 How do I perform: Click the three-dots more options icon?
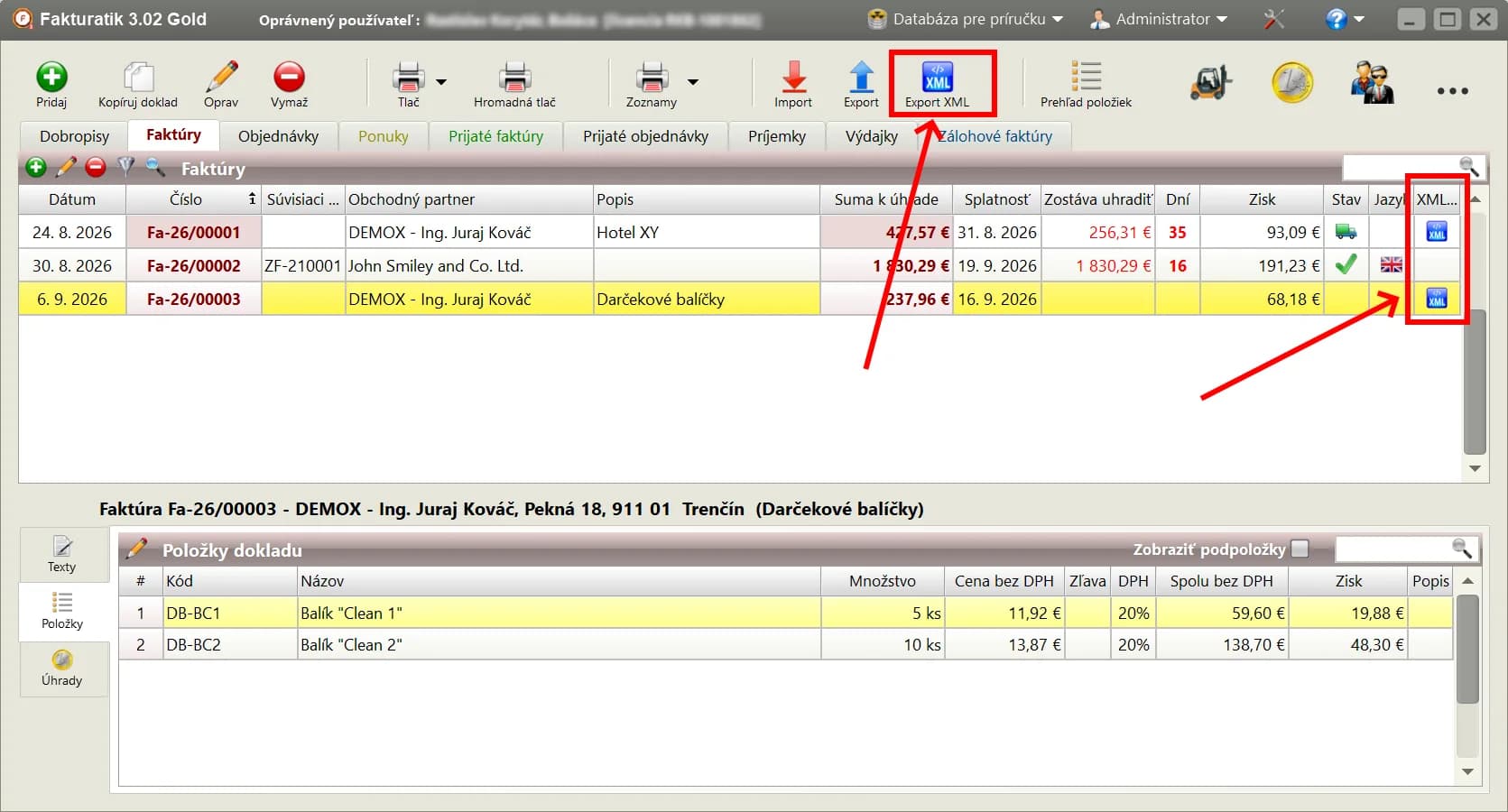1452,90
